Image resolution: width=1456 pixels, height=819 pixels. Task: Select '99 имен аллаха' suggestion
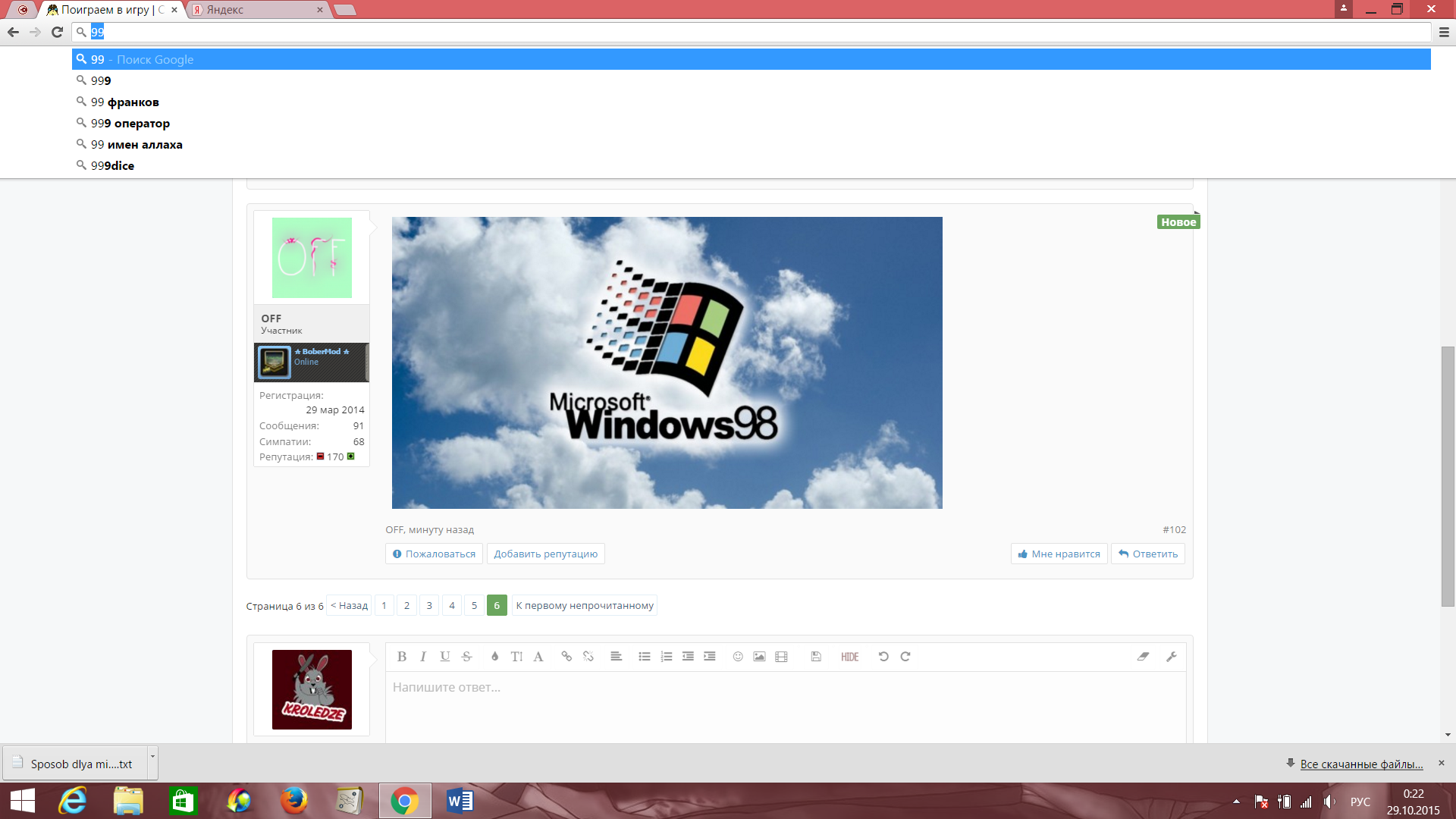coord(752,144)
